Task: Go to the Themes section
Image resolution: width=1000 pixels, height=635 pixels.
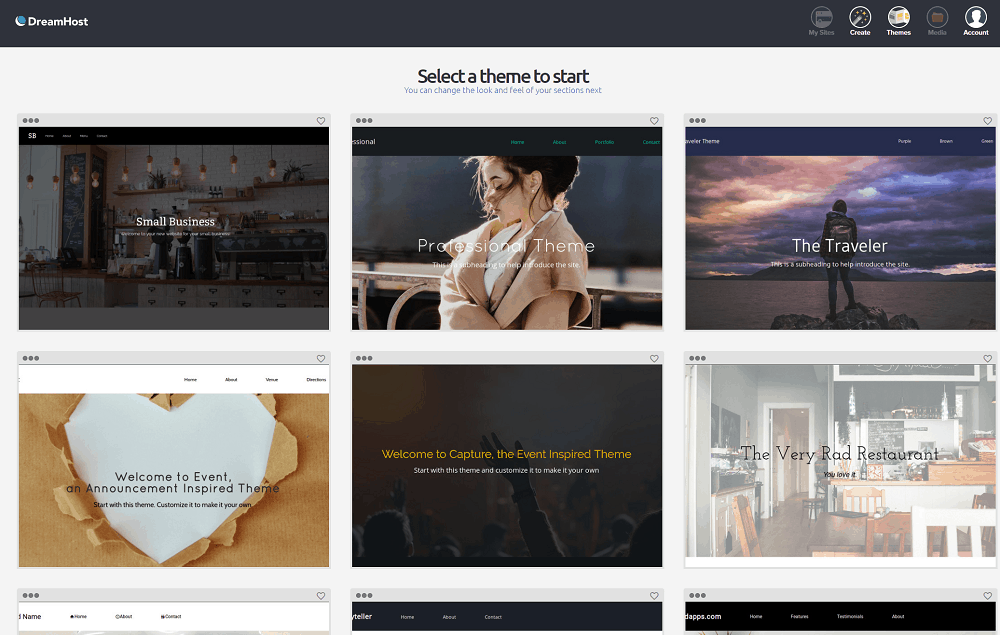Action: pos(899,21)
